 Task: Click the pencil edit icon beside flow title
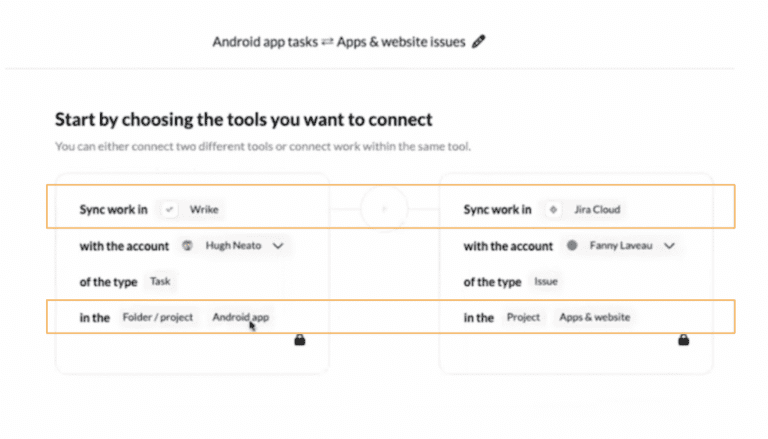coord(479,42)
